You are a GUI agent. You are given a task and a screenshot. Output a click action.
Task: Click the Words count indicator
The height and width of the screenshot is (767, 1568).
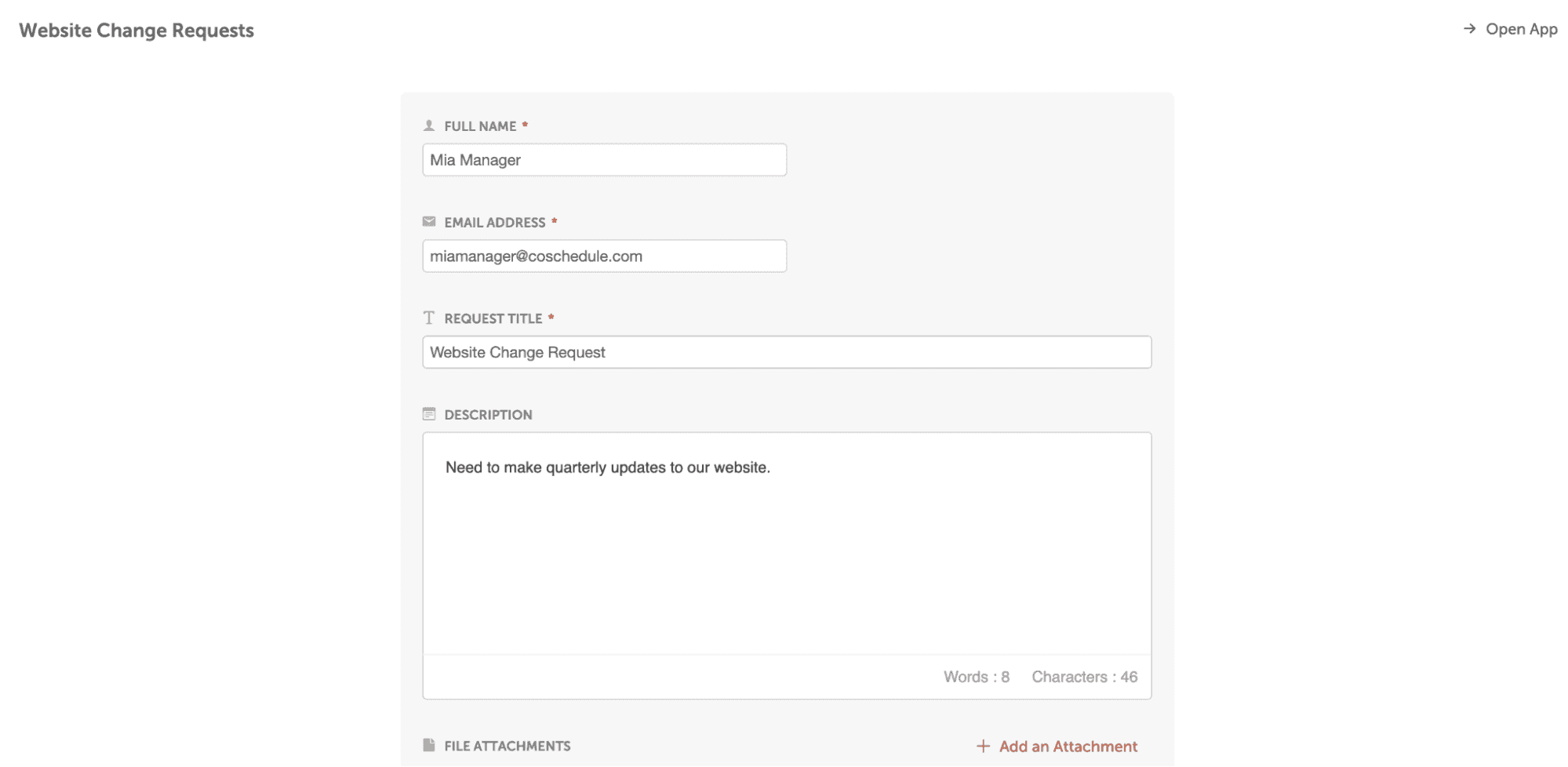tap(976, 677)
